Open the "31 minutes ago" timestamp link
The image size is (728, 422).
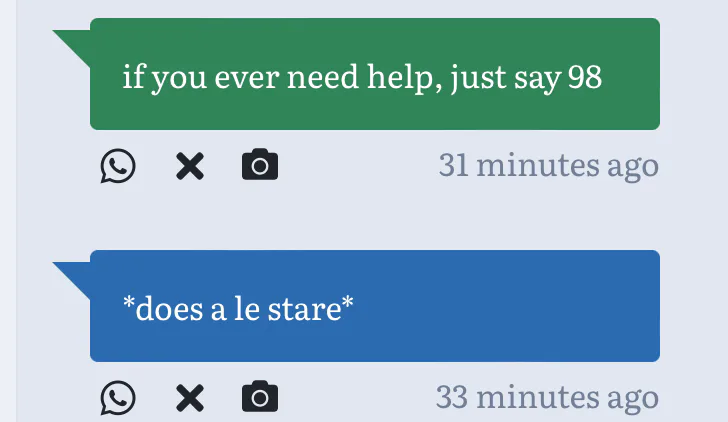click(548, 165)
